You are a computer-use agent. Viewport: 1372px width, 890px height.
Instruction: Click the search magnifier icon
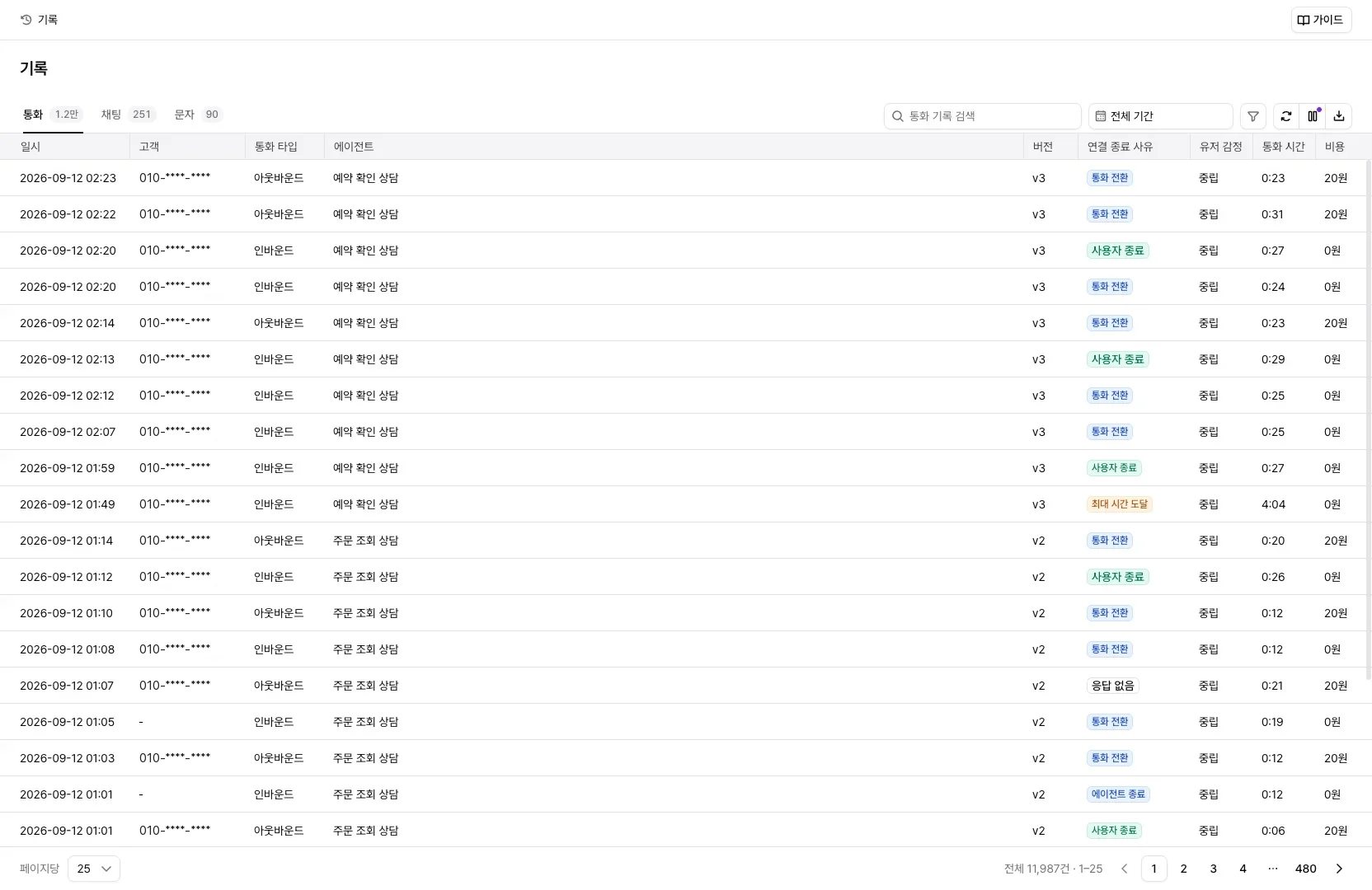898,116
